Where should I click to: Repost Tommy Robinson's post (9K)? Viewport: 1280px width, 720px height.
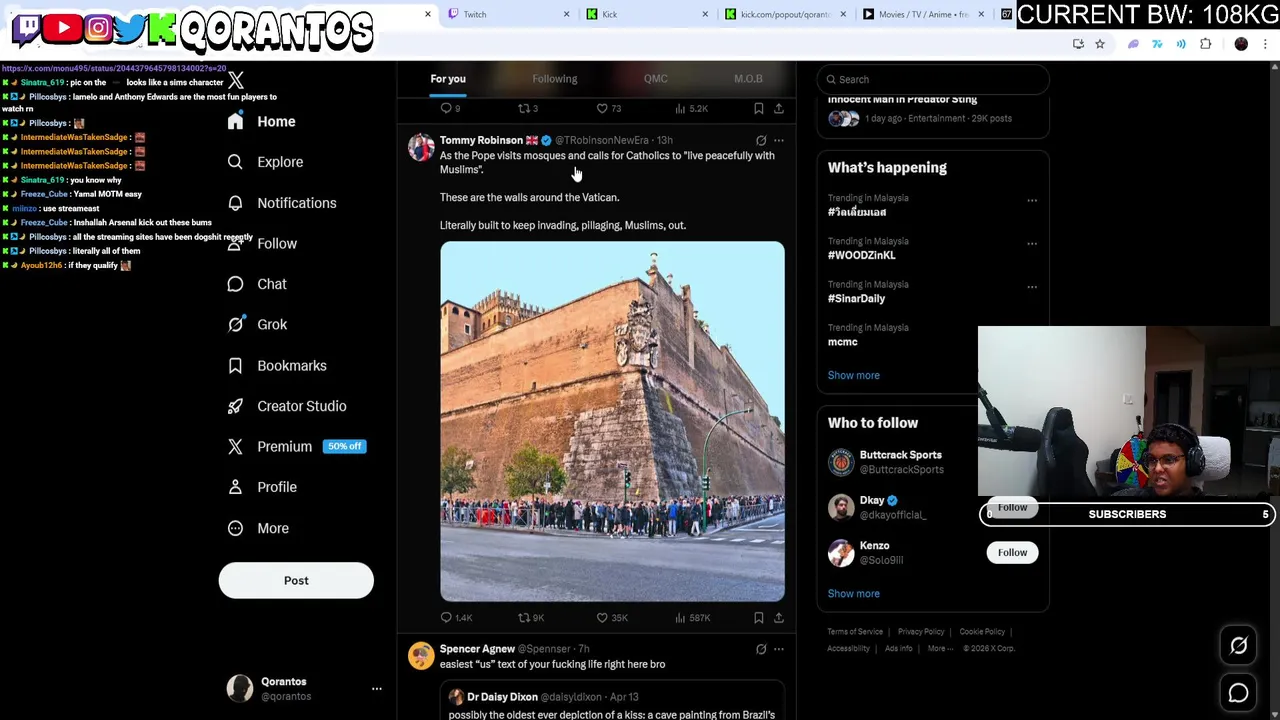tap(531, 618)
